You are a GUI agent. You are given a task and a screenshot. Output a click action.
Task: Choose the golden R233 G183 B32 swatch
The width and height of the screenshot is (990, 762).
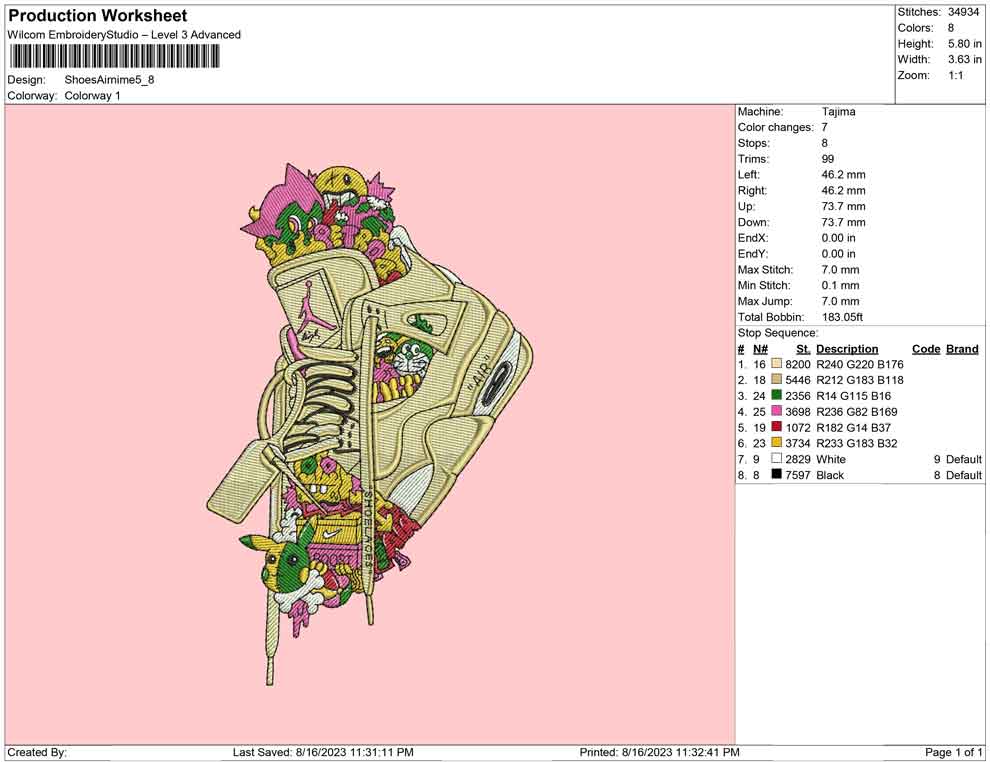click(x=777, y=443)
